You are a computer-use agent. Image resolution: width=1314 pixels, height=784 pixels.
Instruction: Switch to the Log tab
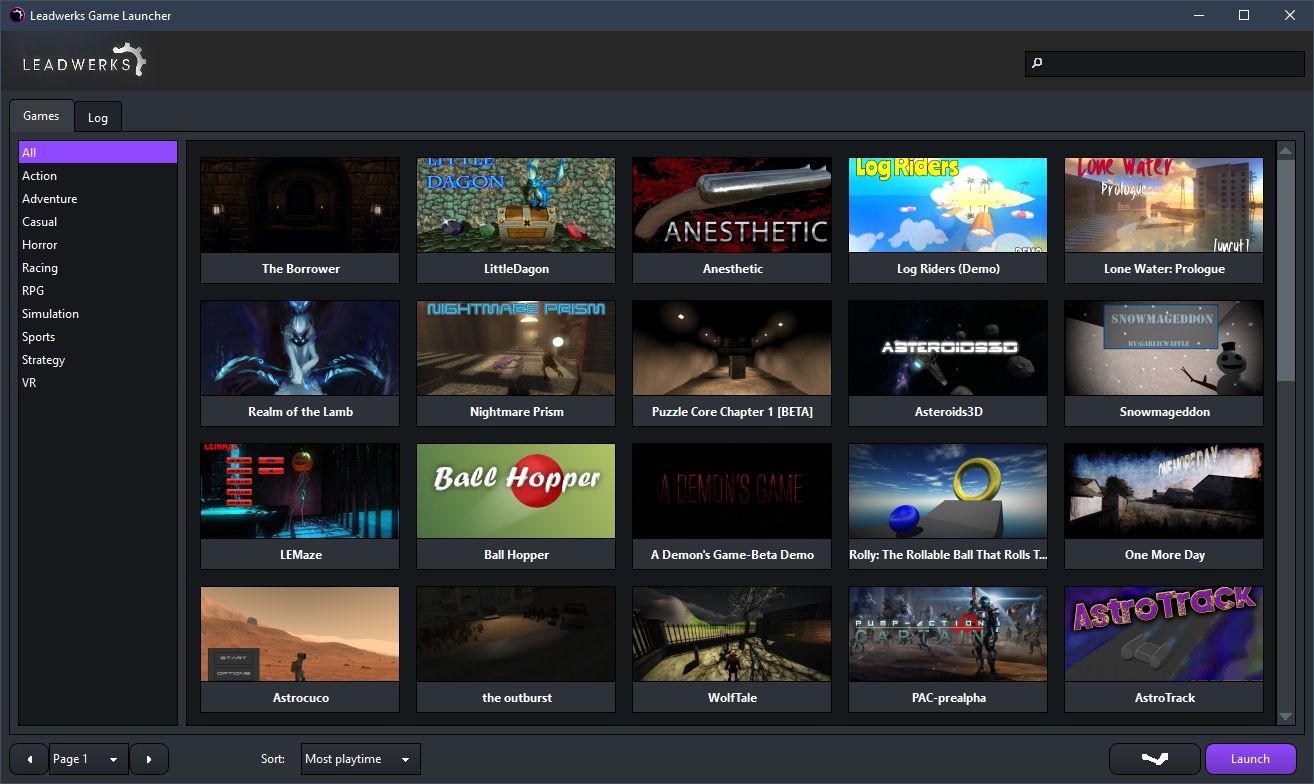click(98, 117)
